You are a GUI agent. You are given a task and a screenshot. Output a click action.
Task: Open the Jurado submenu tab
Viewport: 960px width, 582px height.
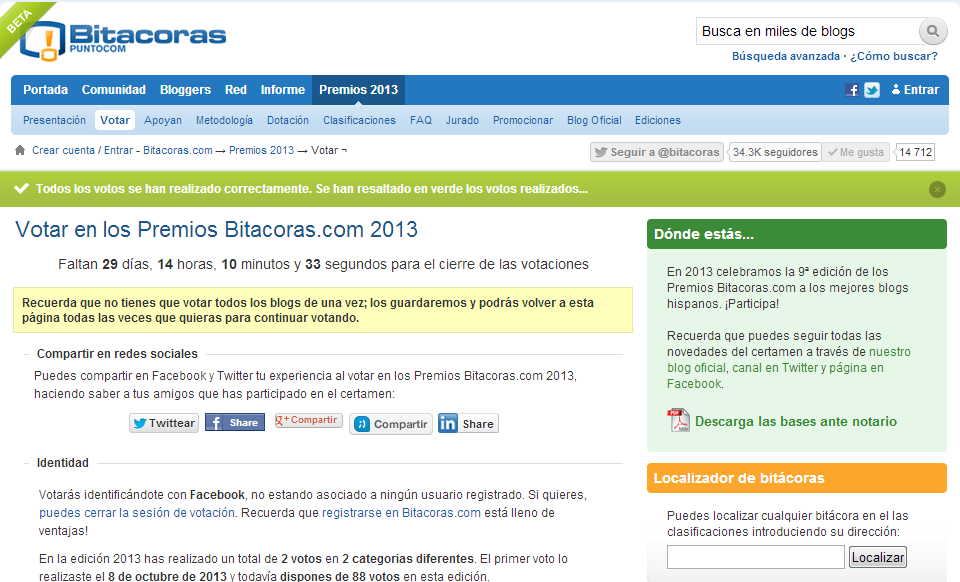click(462, 121)
